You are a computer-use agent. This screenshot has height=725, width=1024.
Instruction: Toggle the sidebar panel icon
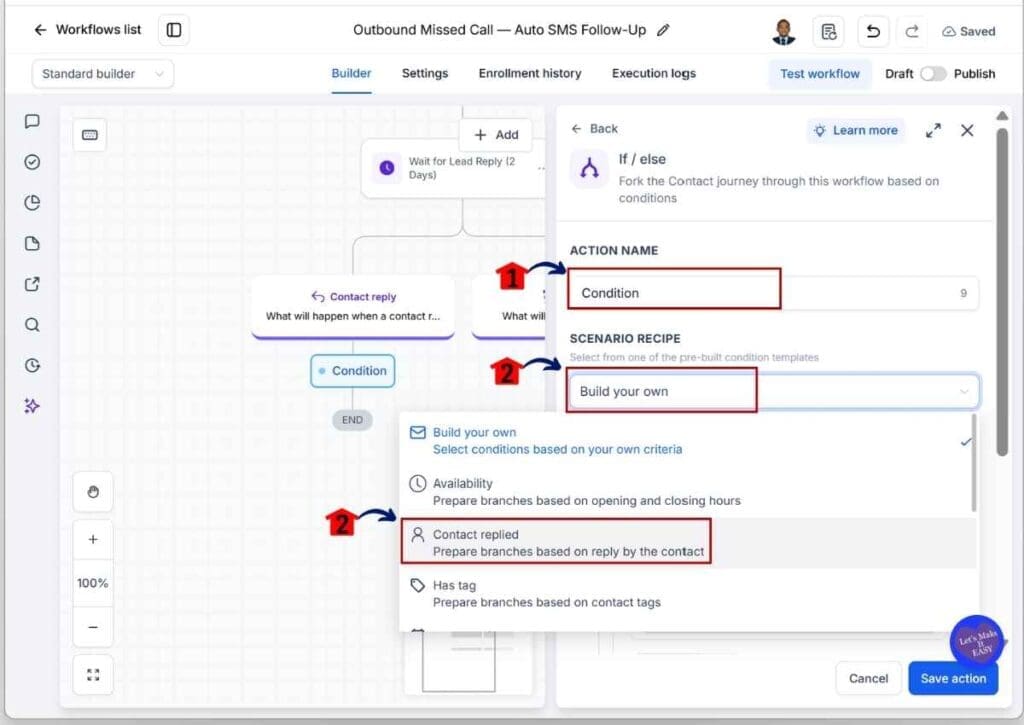(x=174, y=30)
